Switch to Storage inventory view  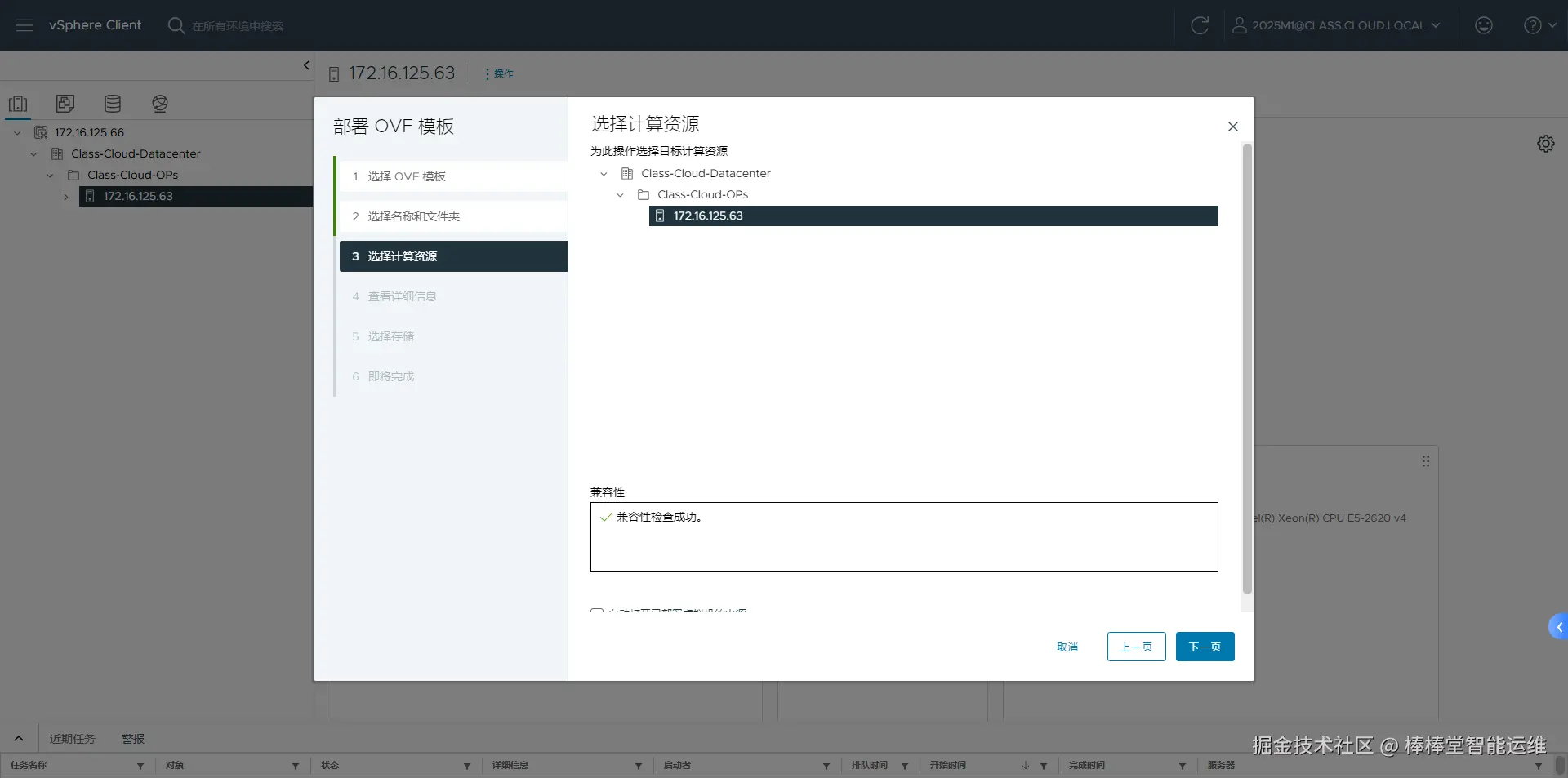click(113, 104)
